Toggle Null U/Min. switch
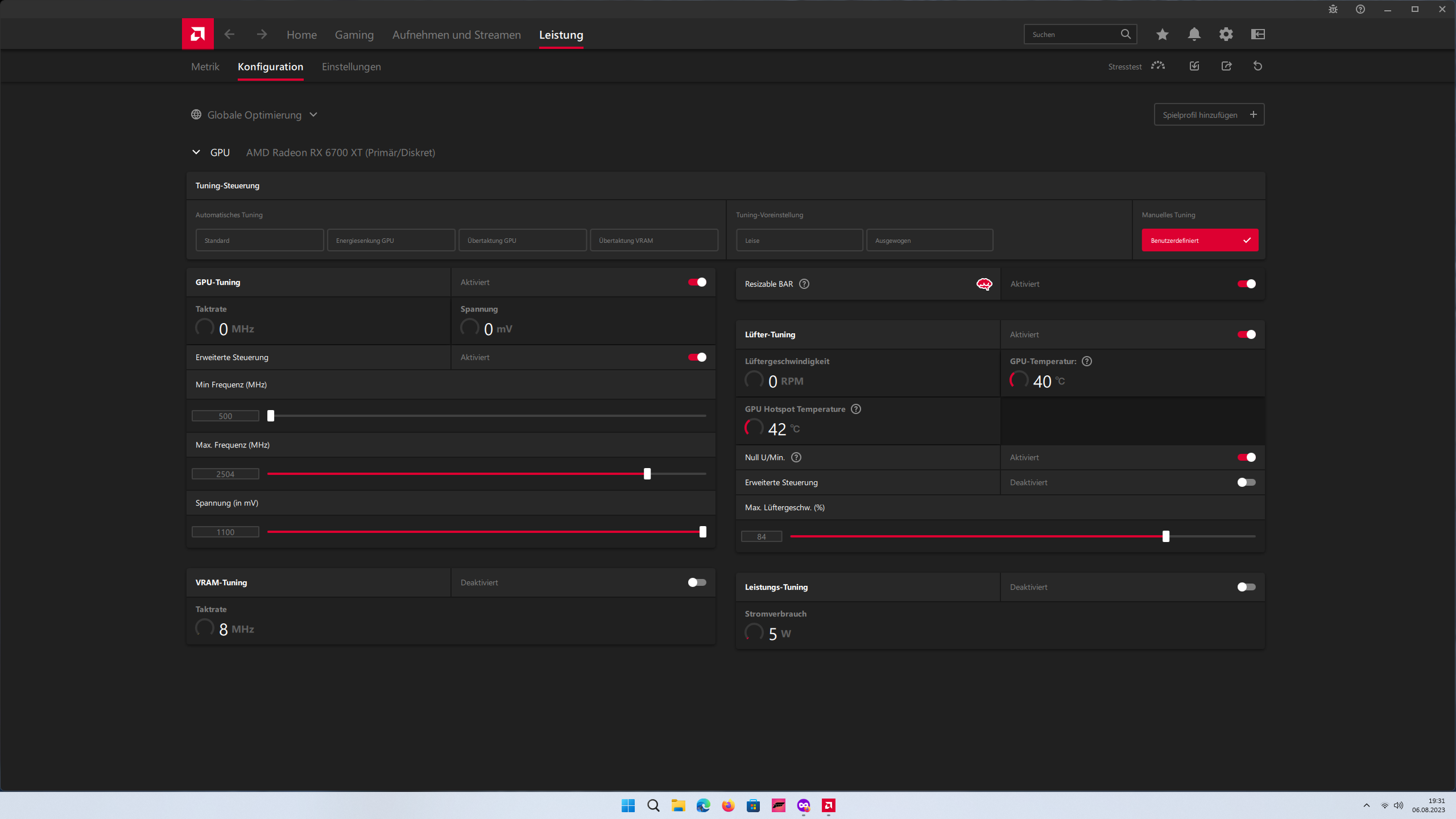 pos(1246,457)
